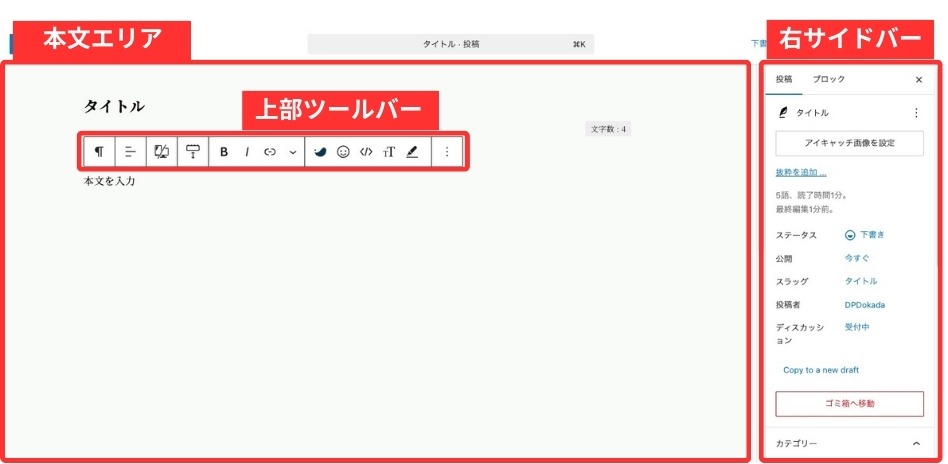Image resolution: width=948 pixels, height=464 pixels.
Task: Click the paragraph block type icon
Action: tap(99, 152)
